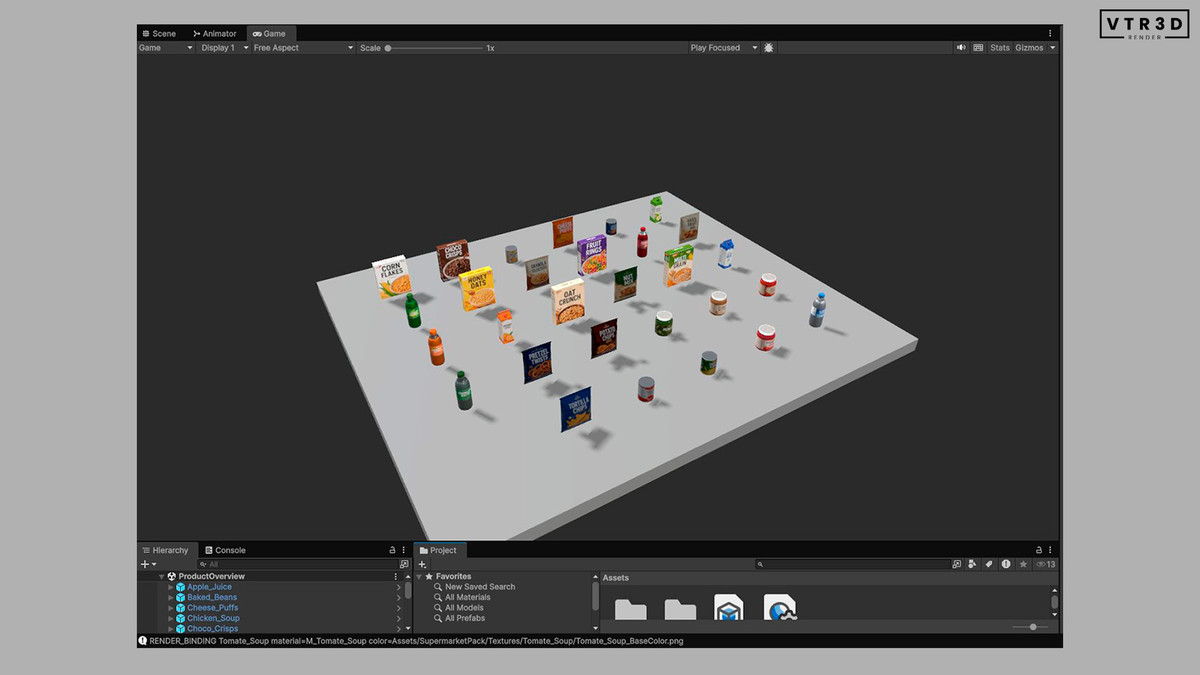
Task: Open the Game view mode dropdown
Action: click(x=166, y=47)
